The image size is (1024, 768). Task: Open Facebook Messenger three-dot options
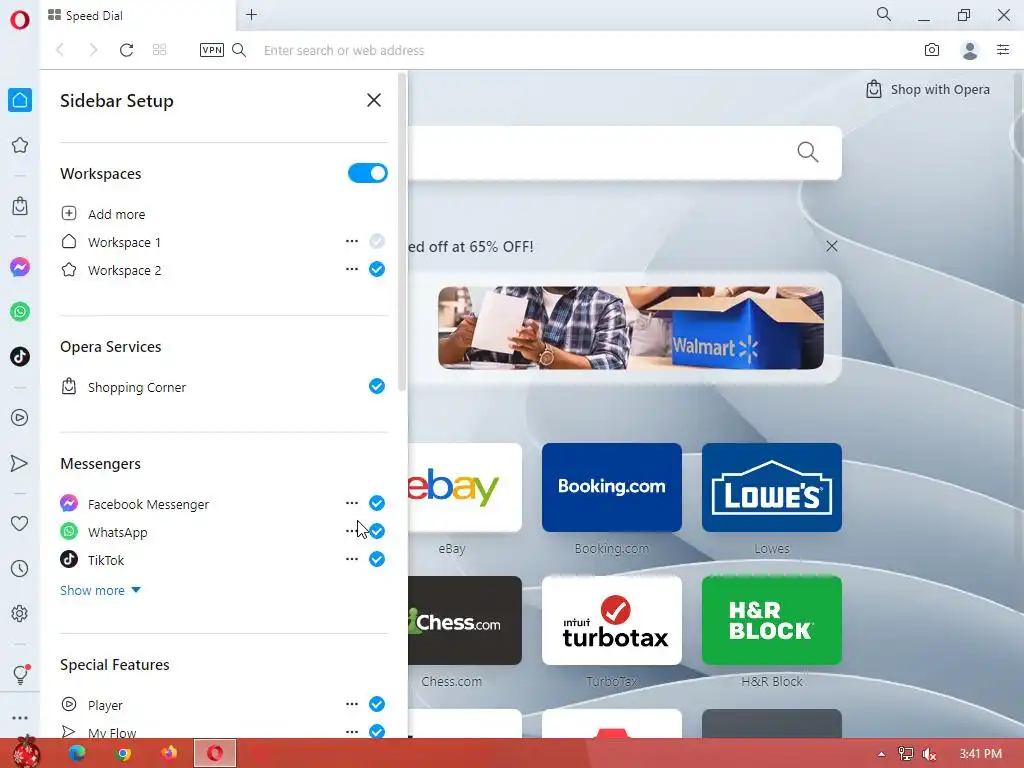tap(351, 503)
